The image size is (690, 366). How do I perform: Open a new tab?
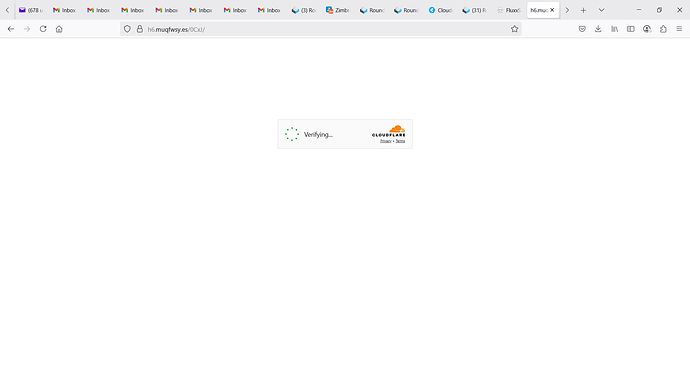[x=583, y=10]
